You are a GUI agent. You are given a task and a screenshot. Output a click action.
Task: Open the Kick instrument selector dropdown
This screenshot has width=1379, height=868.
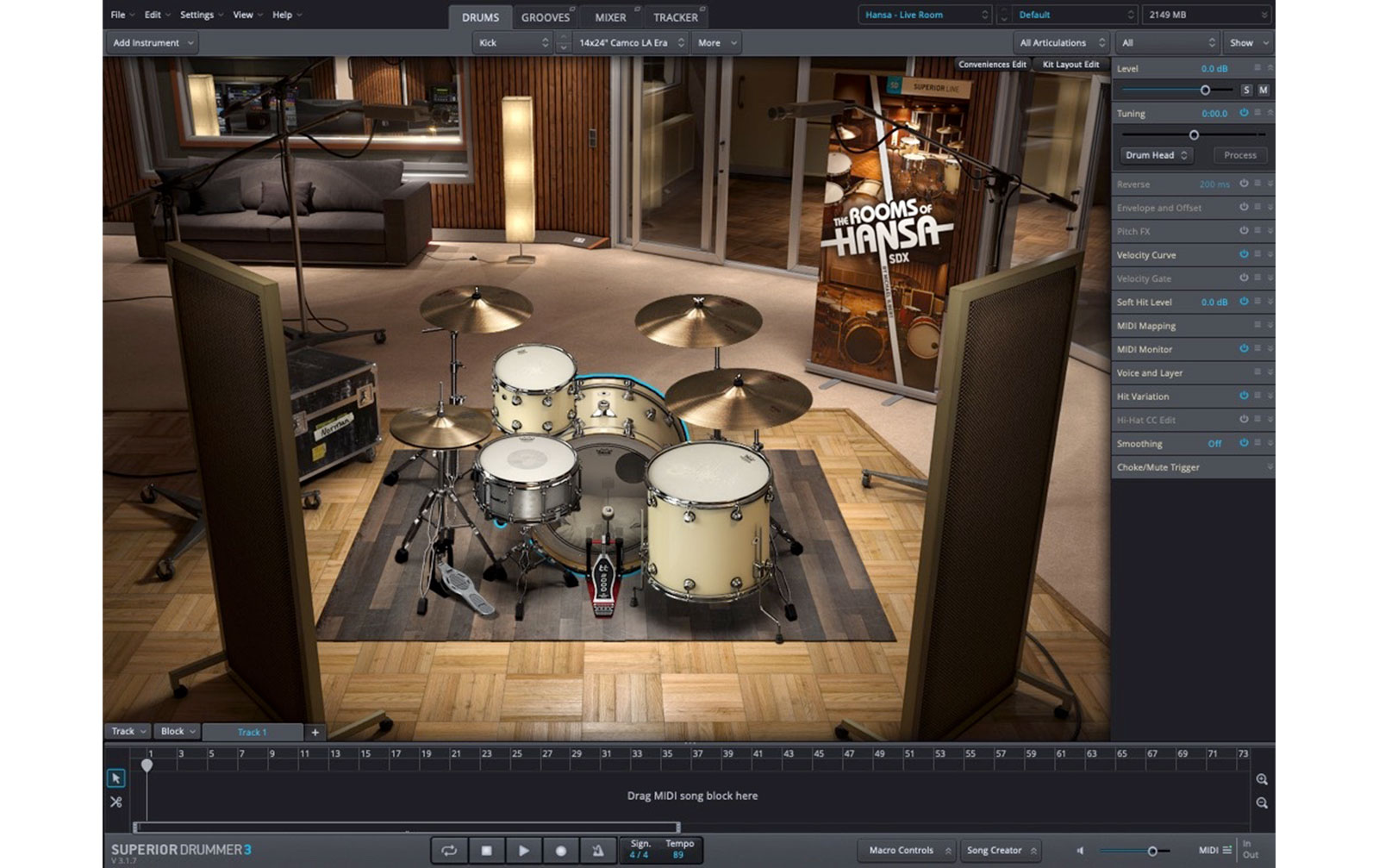[x=513, y=42]
